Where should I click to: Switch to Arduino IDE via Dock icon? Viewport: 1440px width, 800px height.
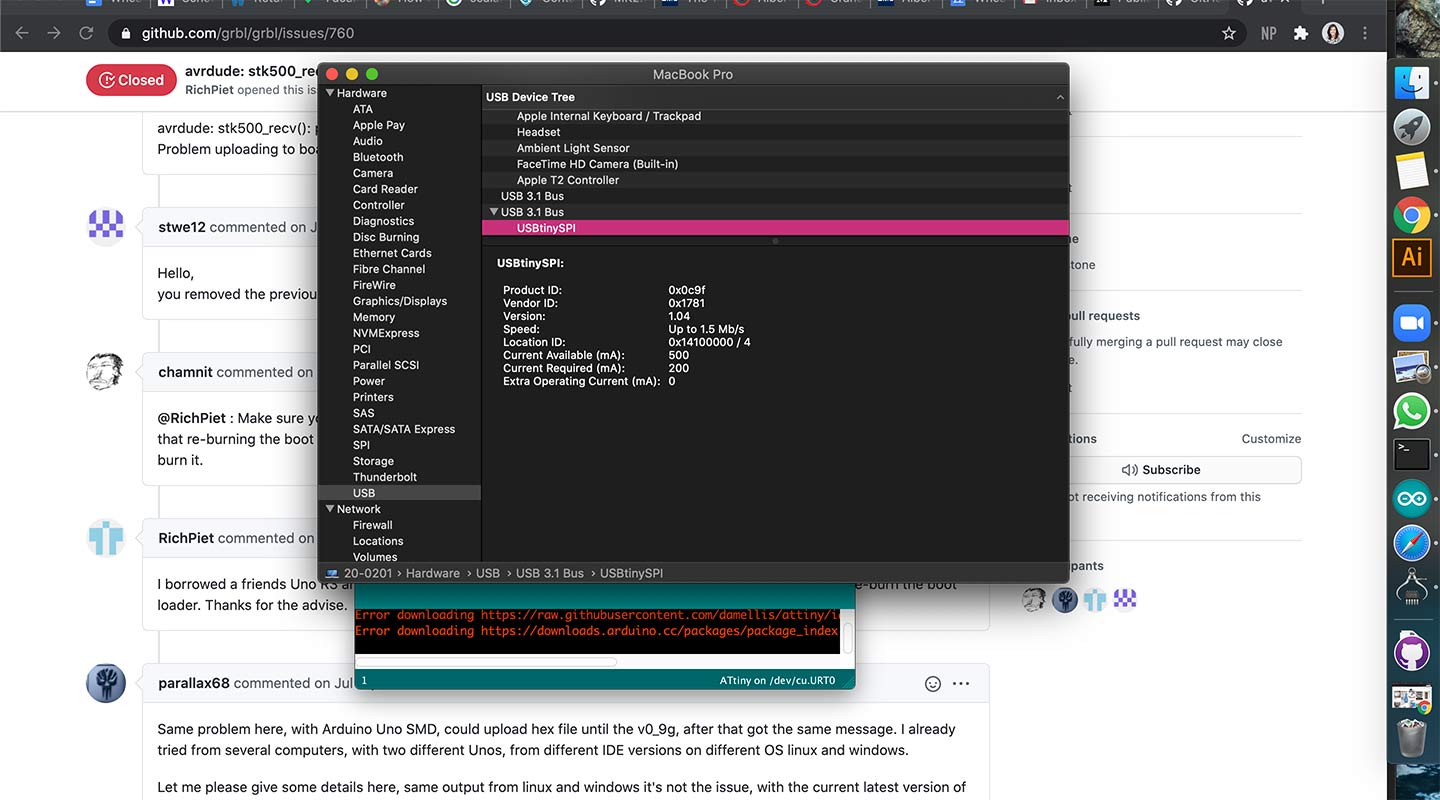point(1412,498)
